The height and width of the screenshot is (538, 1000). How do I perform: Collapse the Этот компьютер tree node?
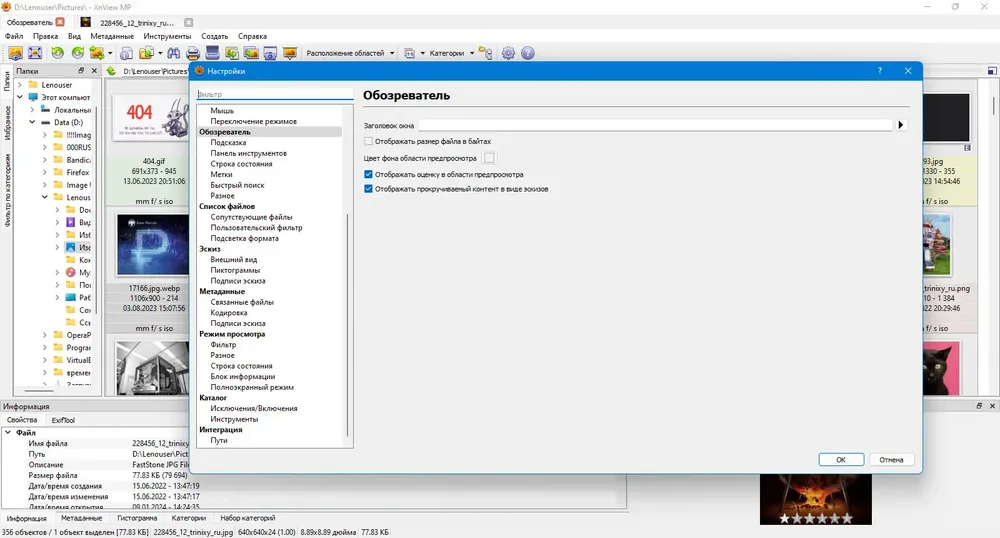point(20,98)
